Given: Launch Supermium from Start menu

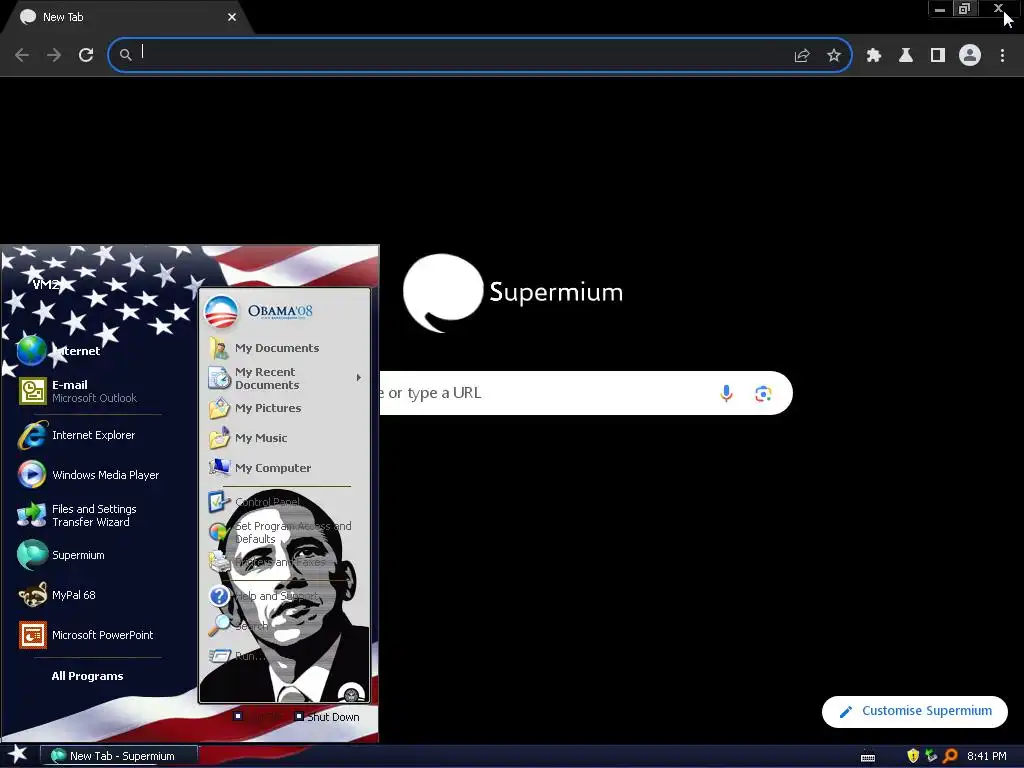Looking at the screenshot, I should [x=61, y=555].
